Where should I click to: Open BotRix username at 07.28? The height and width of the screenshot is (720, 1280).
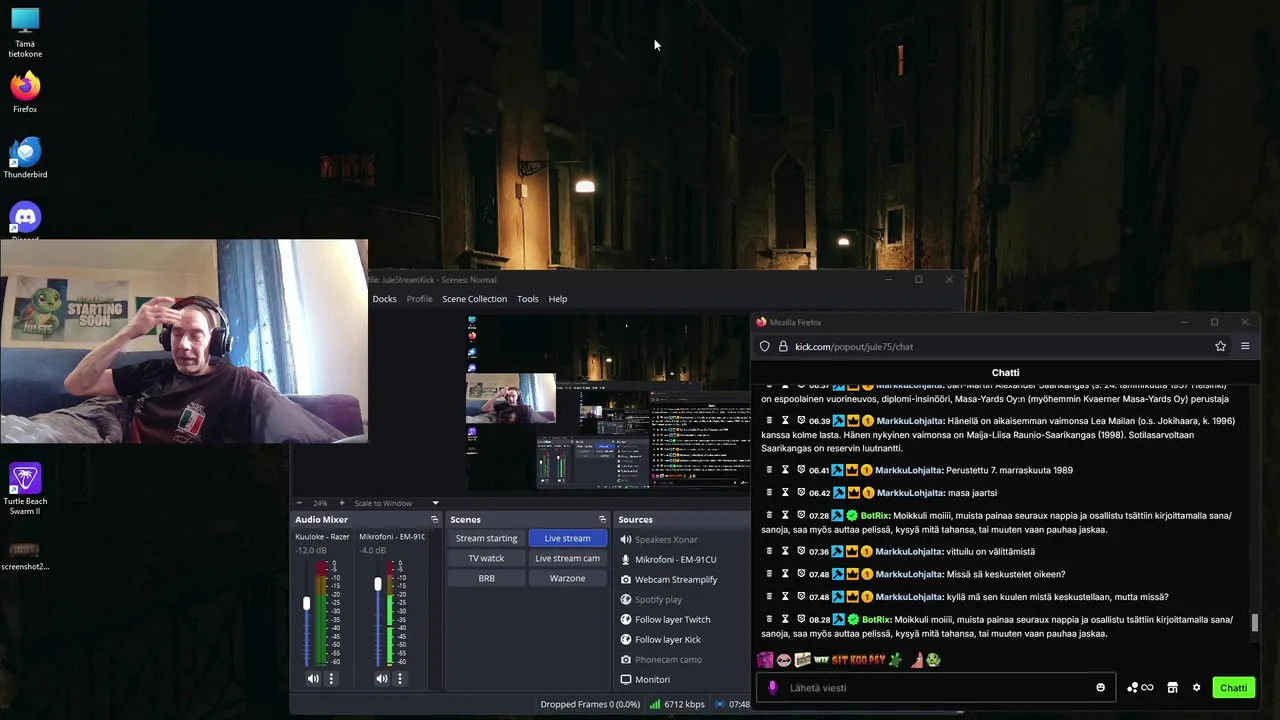click(x=876, y=516)
